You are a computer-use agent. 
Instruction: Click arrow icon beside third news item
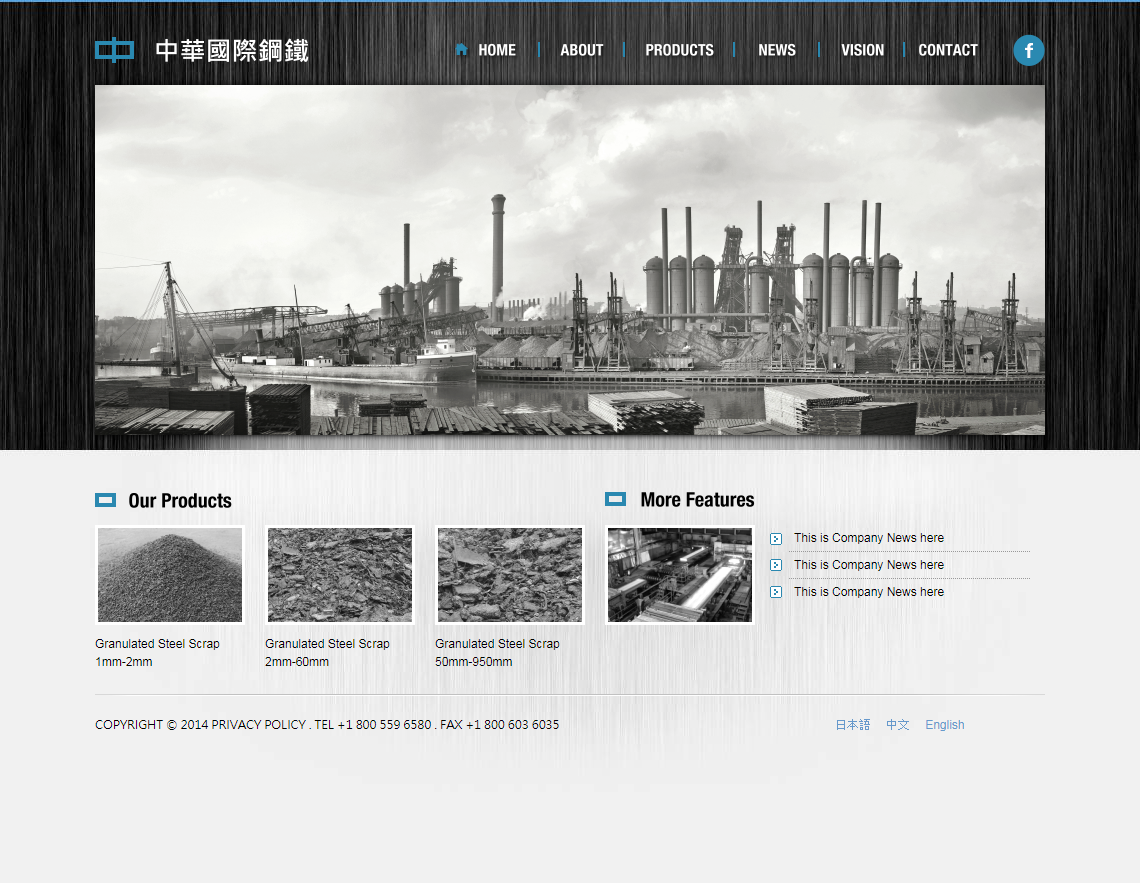776,593
